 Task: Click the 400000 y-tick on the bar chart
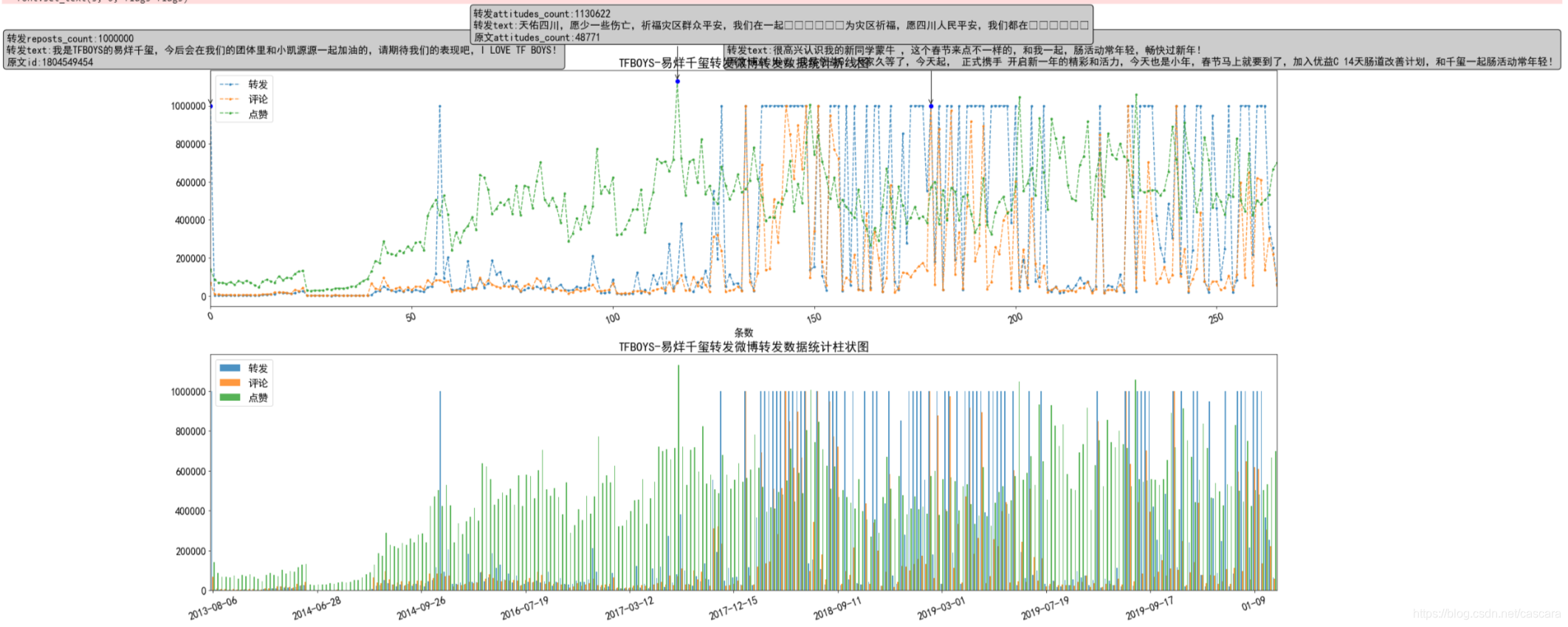(x=190, y=511)
